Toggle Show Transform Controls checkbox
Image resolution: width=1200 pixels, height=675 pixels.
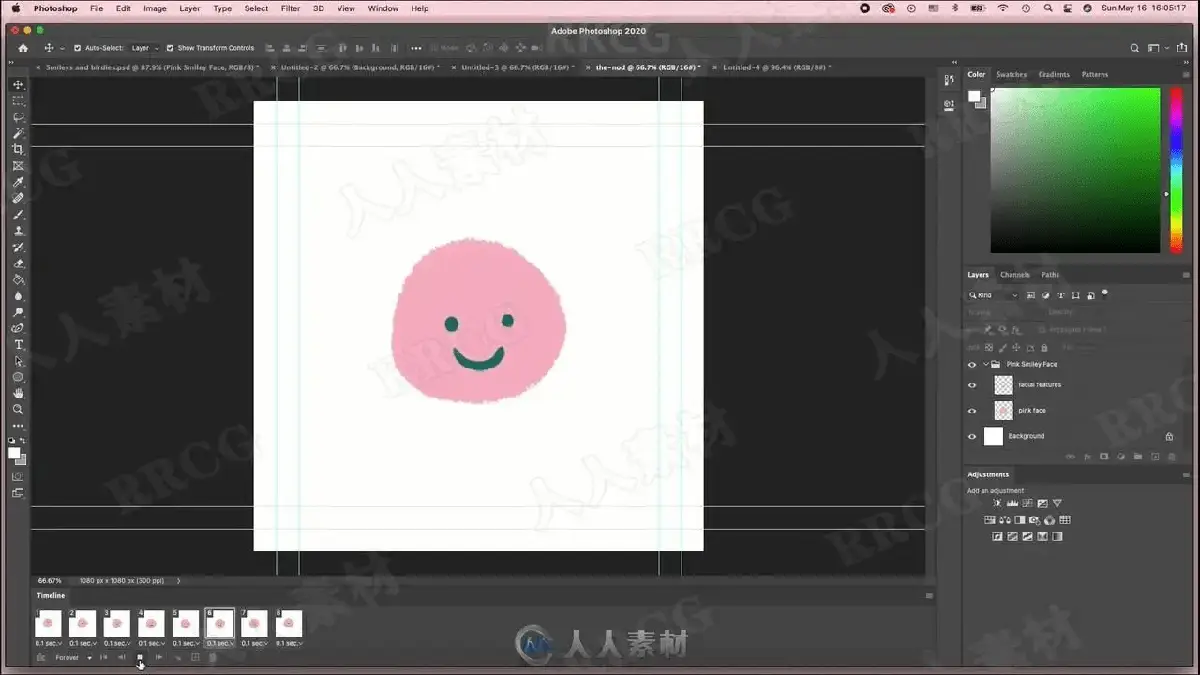pos(170,48)
